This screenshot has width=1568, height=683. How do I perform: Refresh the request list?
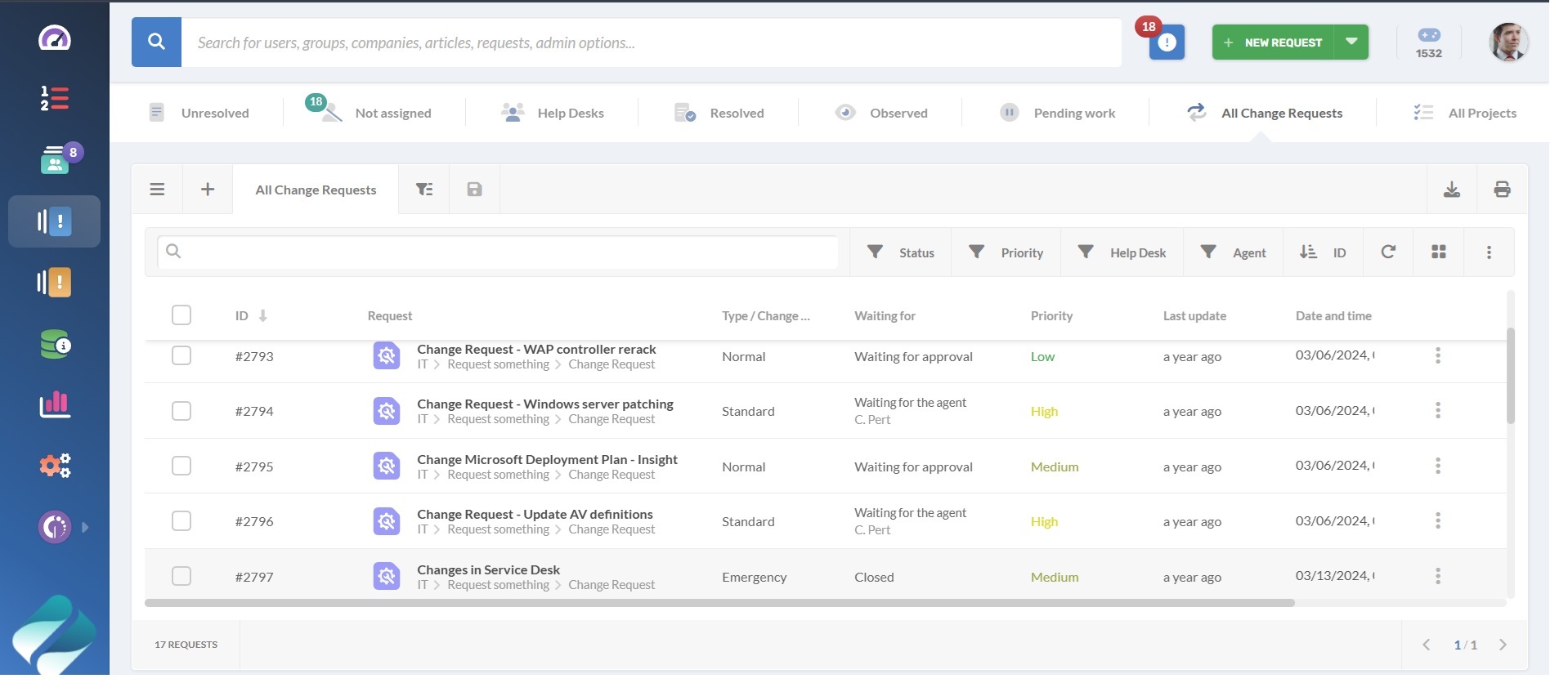coord(1388,252)
